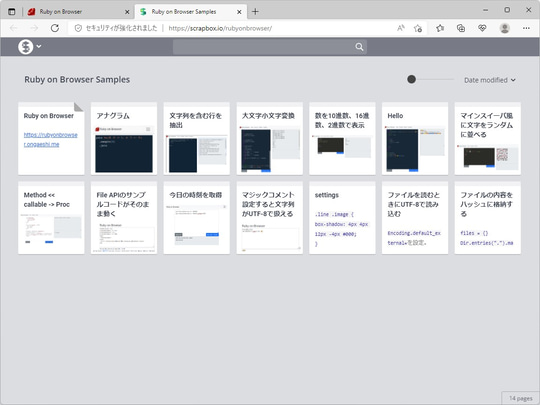The width and height of the screenshot is (540, 405).
Task: Open the settings page card
Action: [342, 218]
